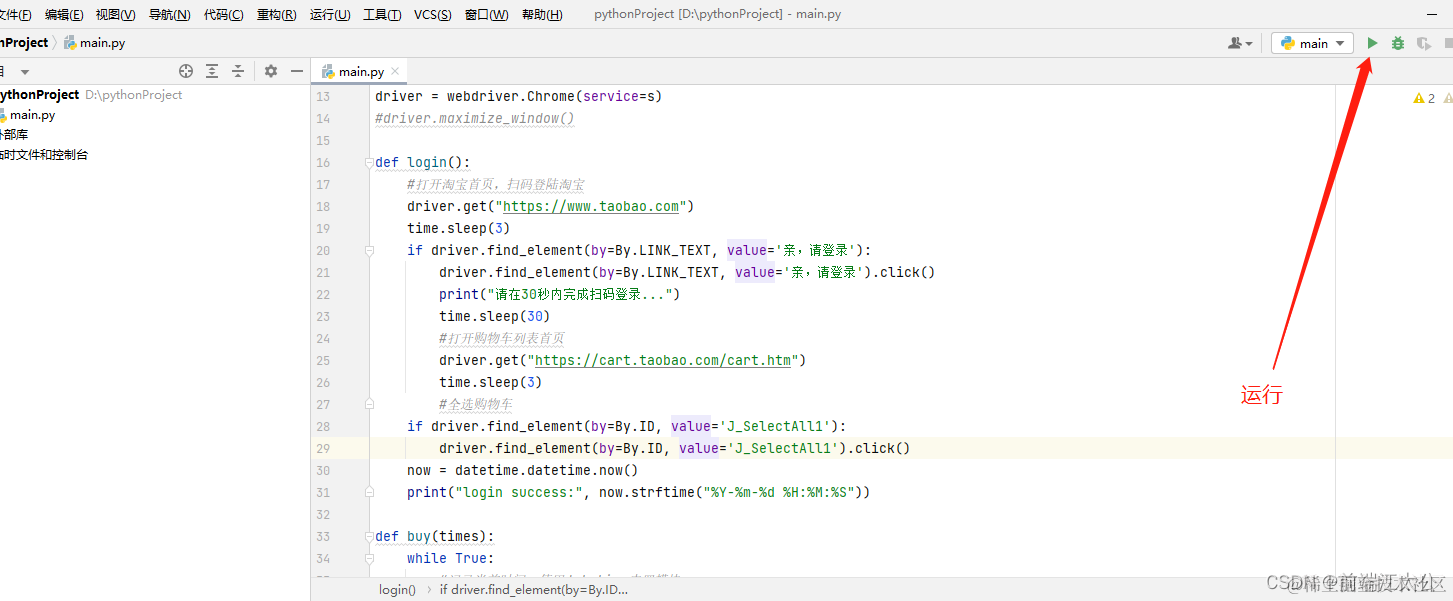Viewport: 1453px width, 601px height.
Task: Click the webdriver.Chrome(service=s) line
Action: click(518, 97)
